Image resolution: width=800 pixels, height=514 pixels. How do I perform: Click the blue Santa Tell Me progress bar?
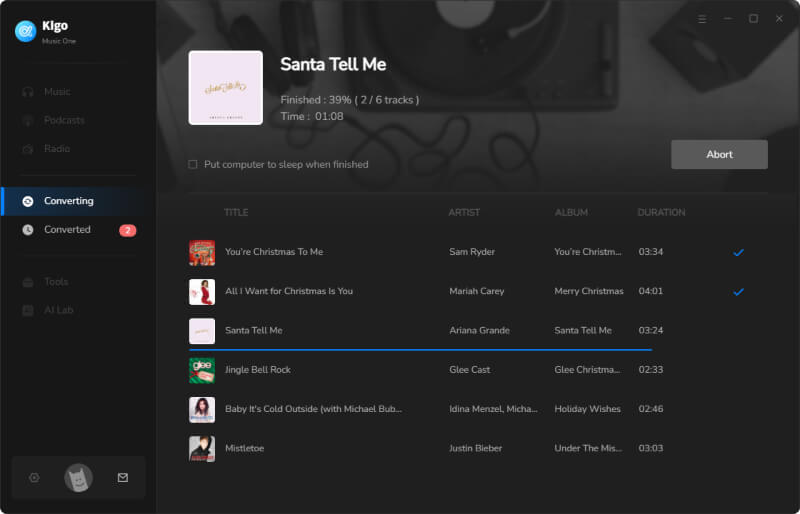[420, 350]
